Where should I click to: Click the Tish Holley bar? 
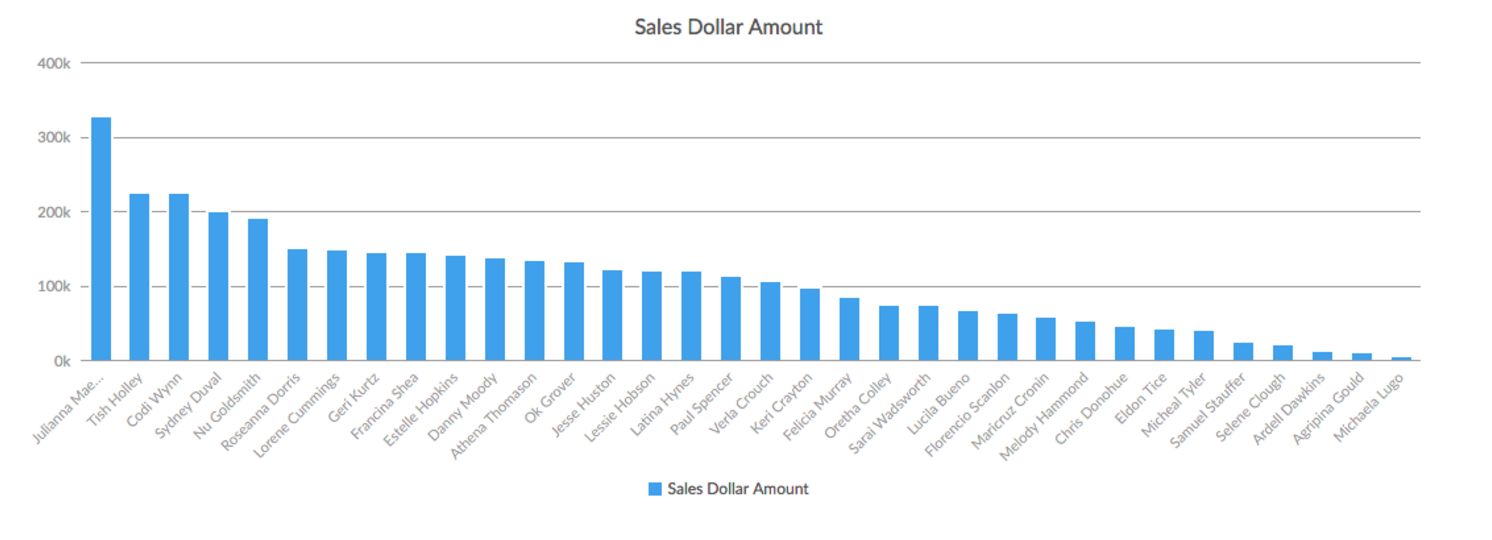point(139,277)
